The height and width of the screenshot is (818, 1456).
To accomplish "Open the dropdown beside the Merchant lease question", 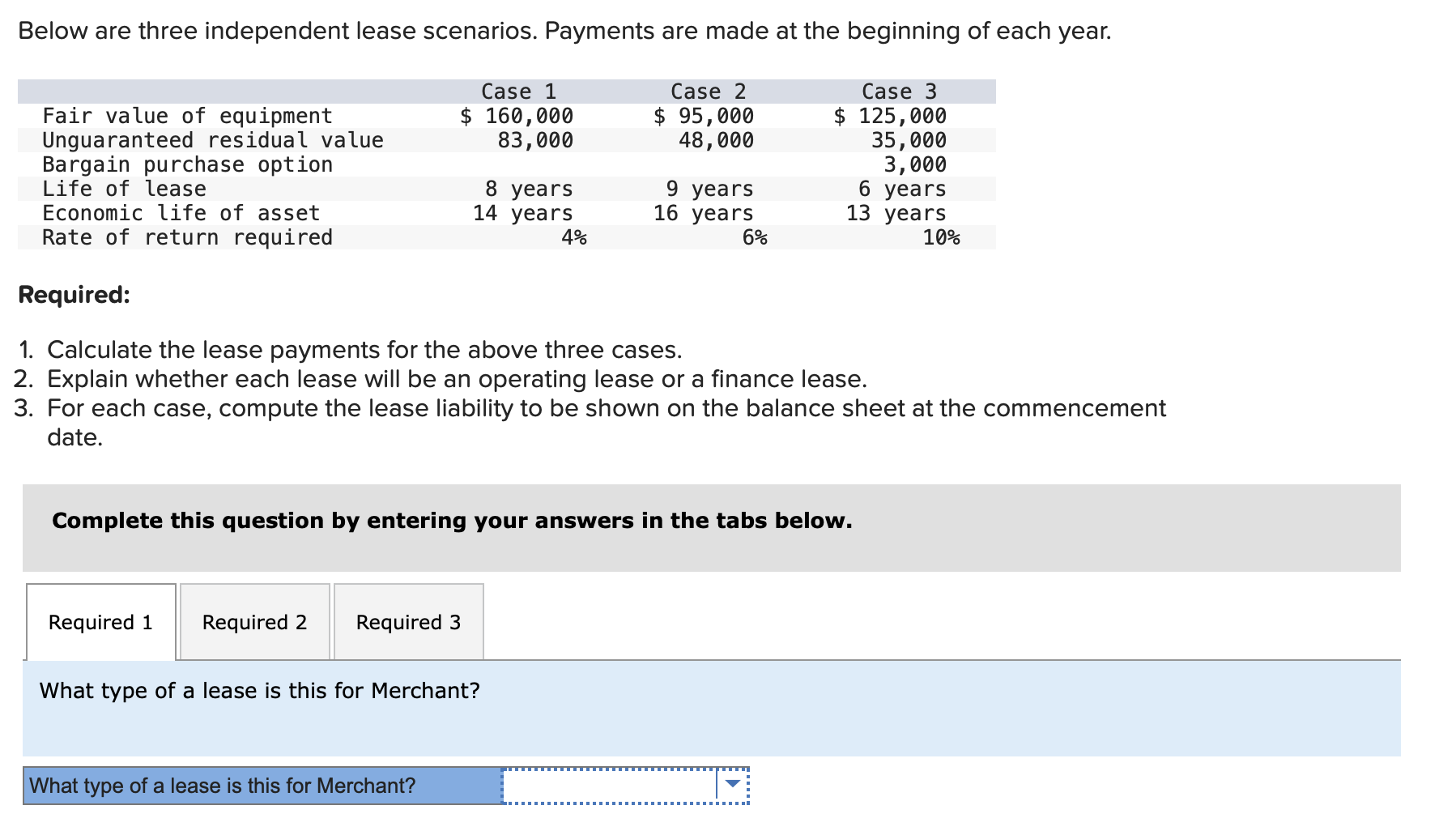I will pyautogui.click(x=730, y=783).
